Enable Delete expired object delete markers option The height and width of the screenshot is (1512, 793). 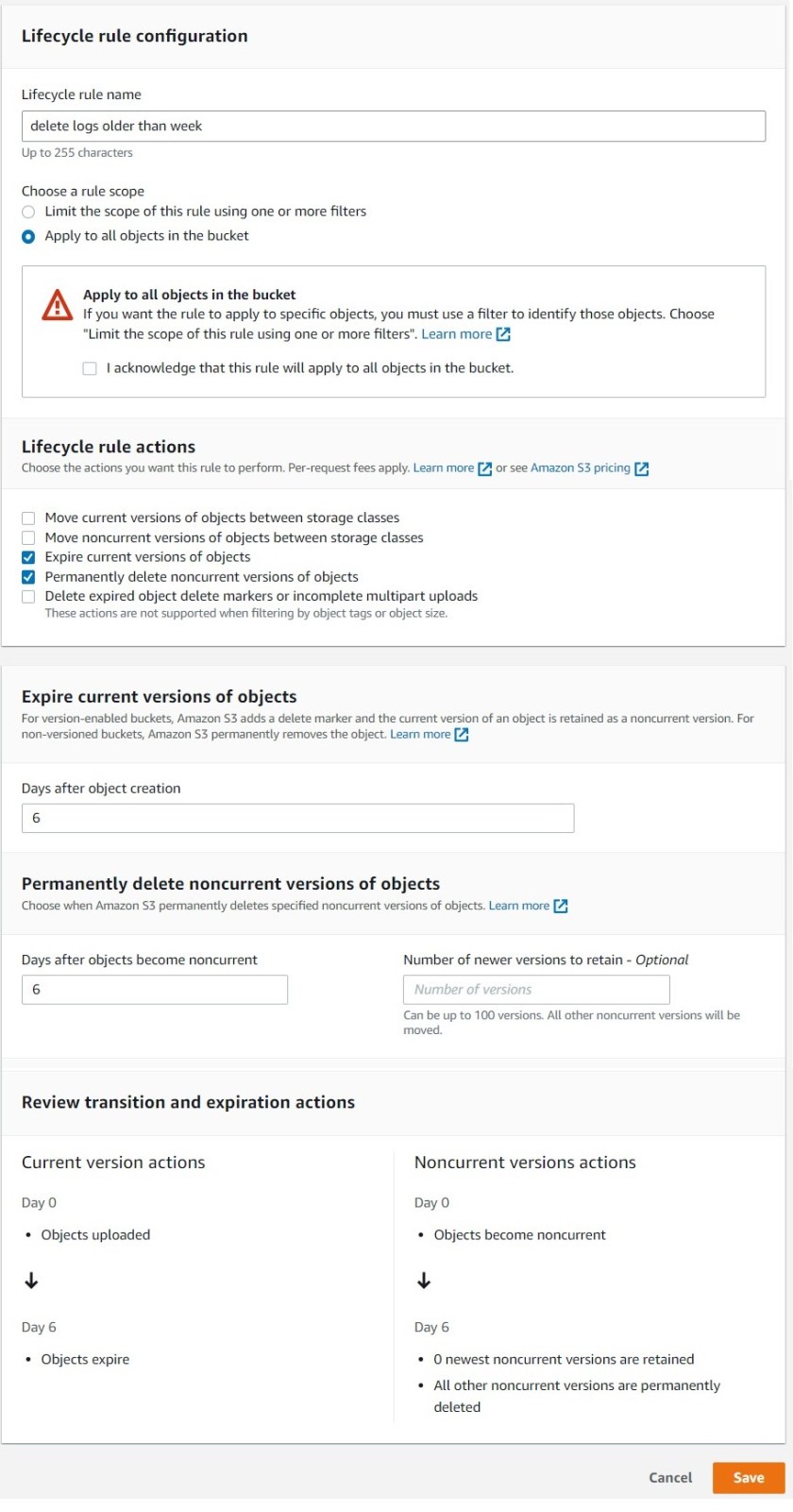tap(27, 596)
